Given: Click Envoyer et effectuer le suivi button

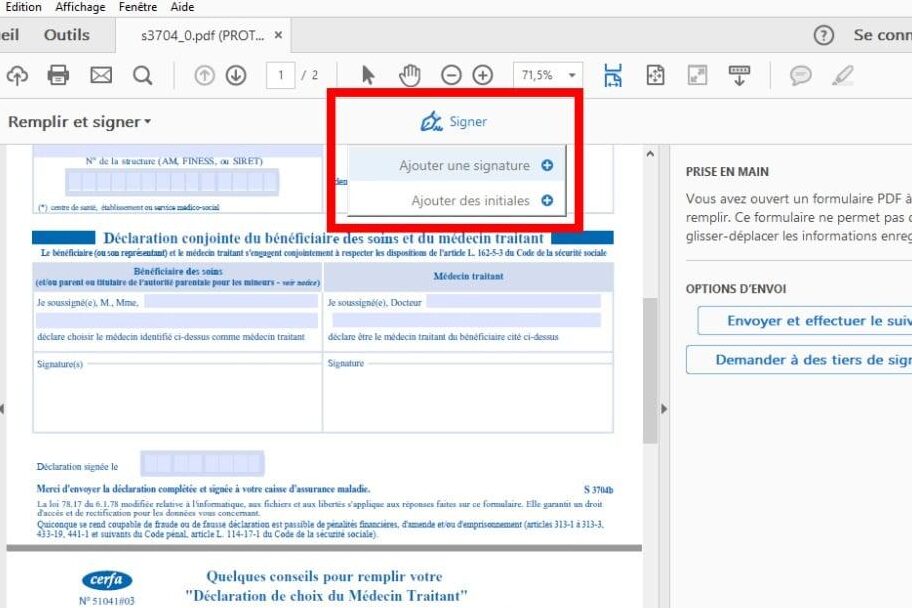Looking at the screenshot, I should (x=805, y=321).
